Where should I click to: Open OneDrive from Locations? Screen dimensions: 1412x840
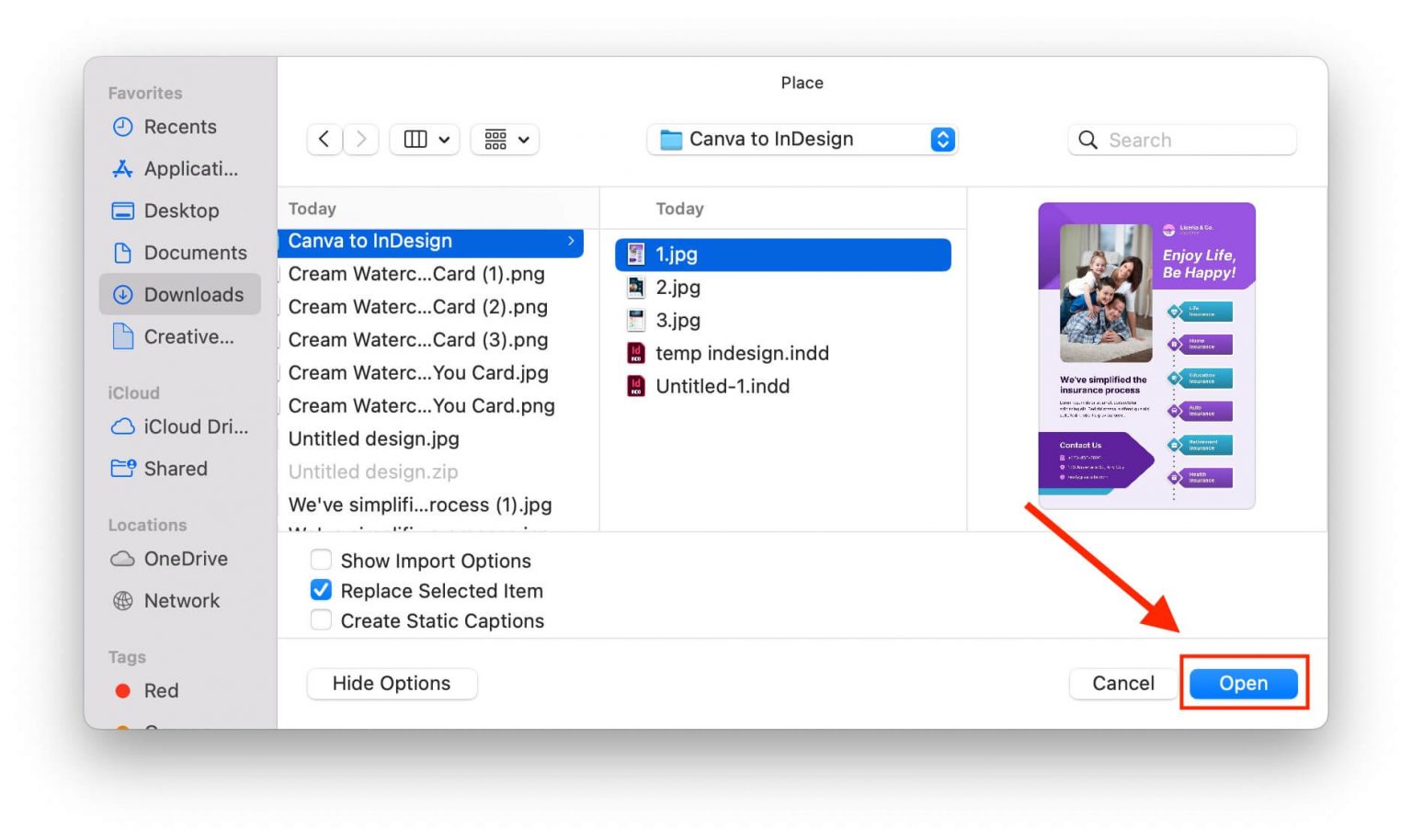coord(185,559)
